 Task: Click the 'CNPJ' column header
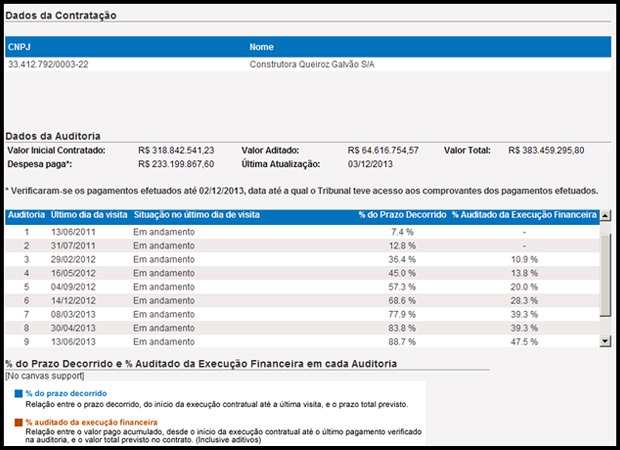coord(20,46)
